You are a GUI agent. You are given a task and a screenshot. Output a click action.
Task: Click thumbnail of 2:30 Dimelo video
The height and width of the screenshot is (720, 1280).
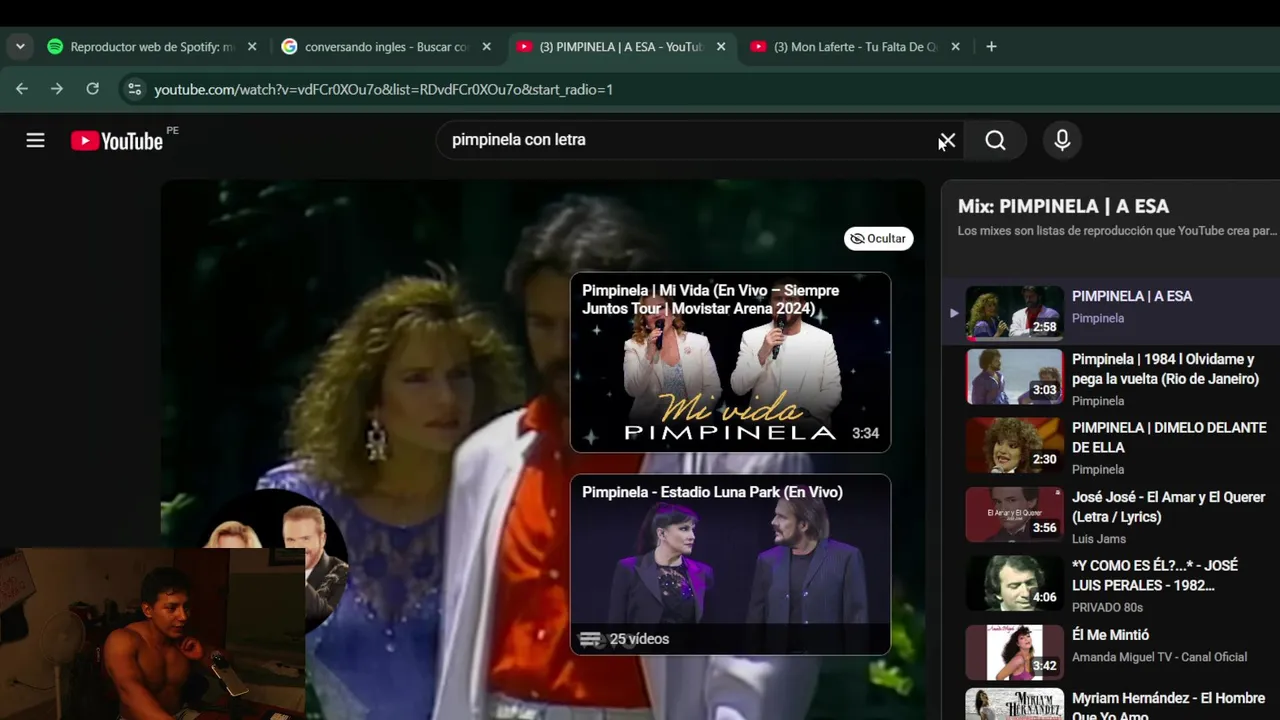(x=1014, y=445)
